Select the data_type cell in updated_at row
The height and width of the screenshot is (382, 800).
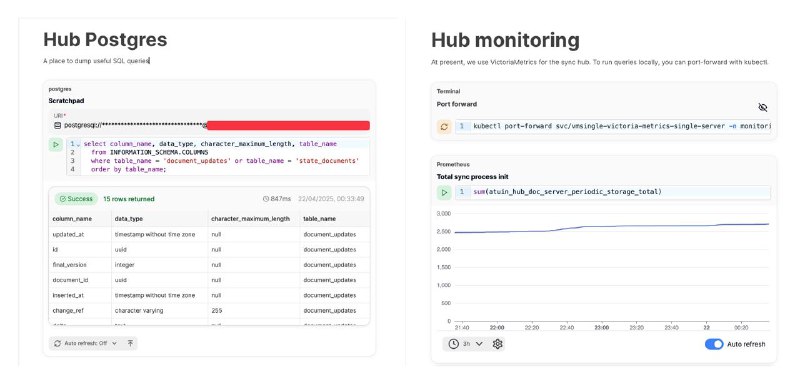[159, 235]
